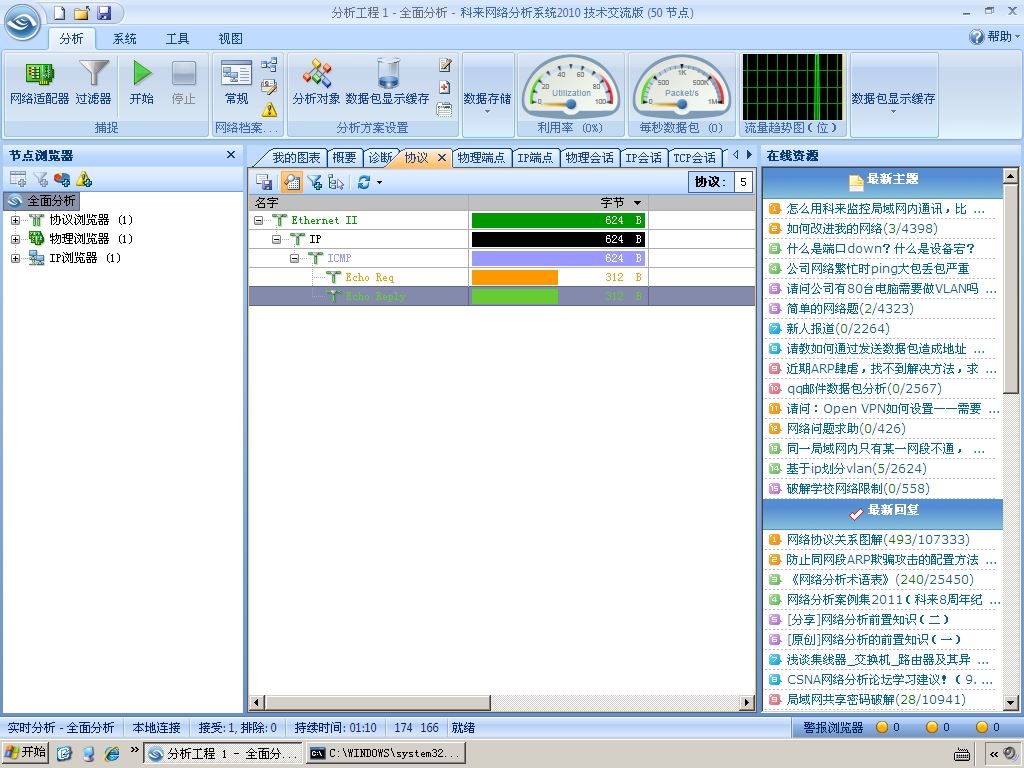Click the warning triangle icon in 网络档案 group
This screenshot has height=768, width=1024.
pos(269,109)
